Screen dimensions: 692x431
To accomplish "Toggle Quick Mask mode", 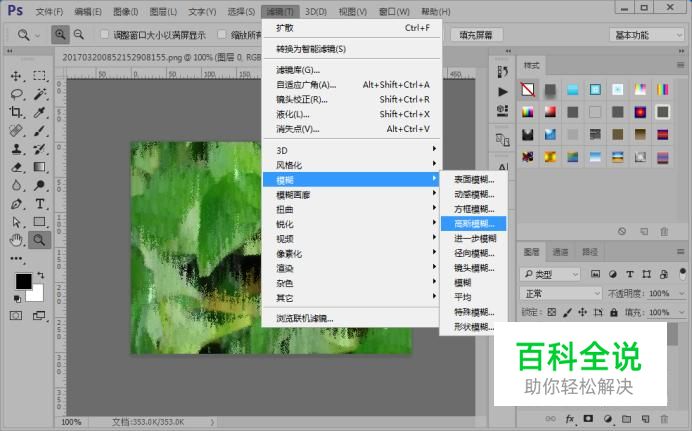I will pyautogui.click(x=16, y=315).
